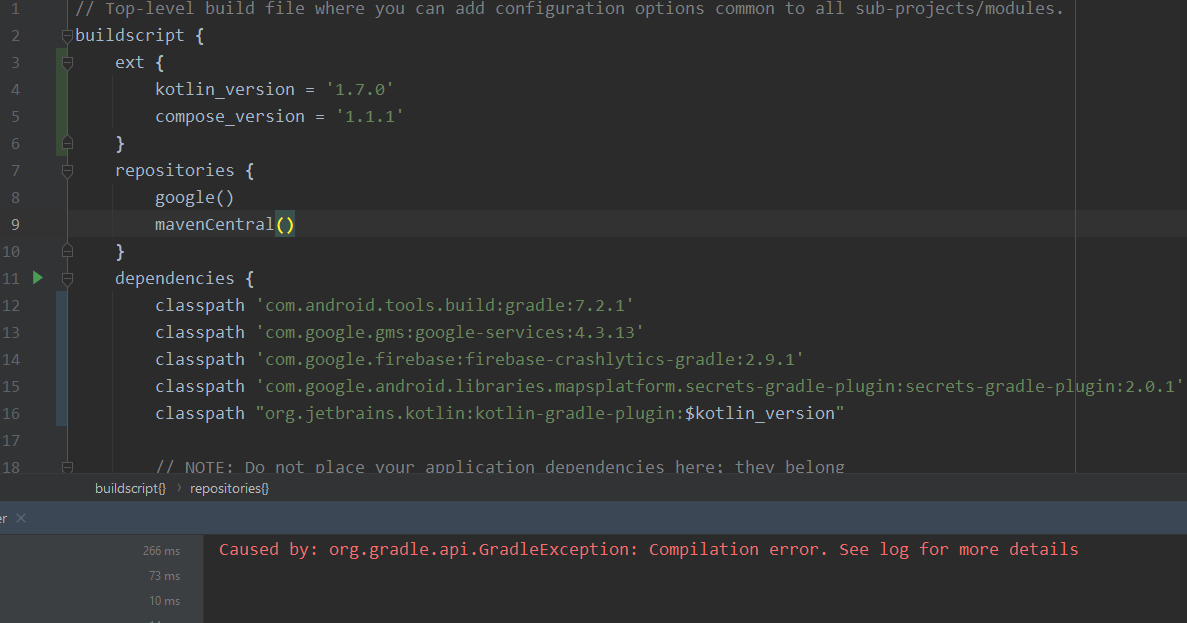Click the firebase-crashlytics-gradle:2.9.1 classpath string
The image size is (1187, 623).
(x=530, y=360)
